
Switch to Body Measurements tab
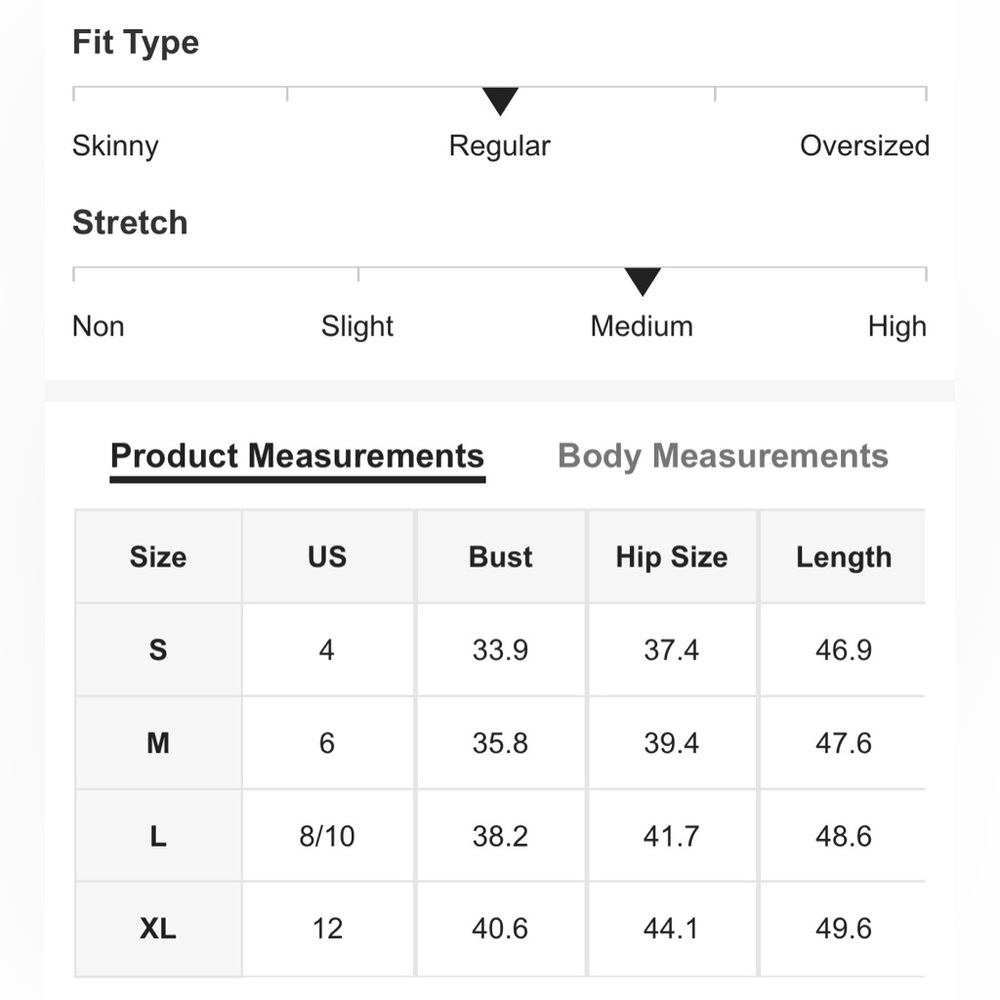(x=723, y=456)
